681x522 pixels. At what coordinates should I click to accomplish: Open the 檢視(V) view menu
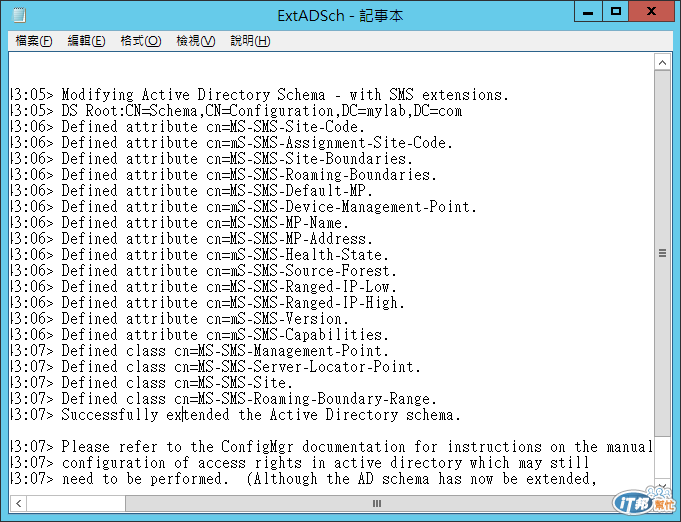pyautogui.click(x=195, y=41)
